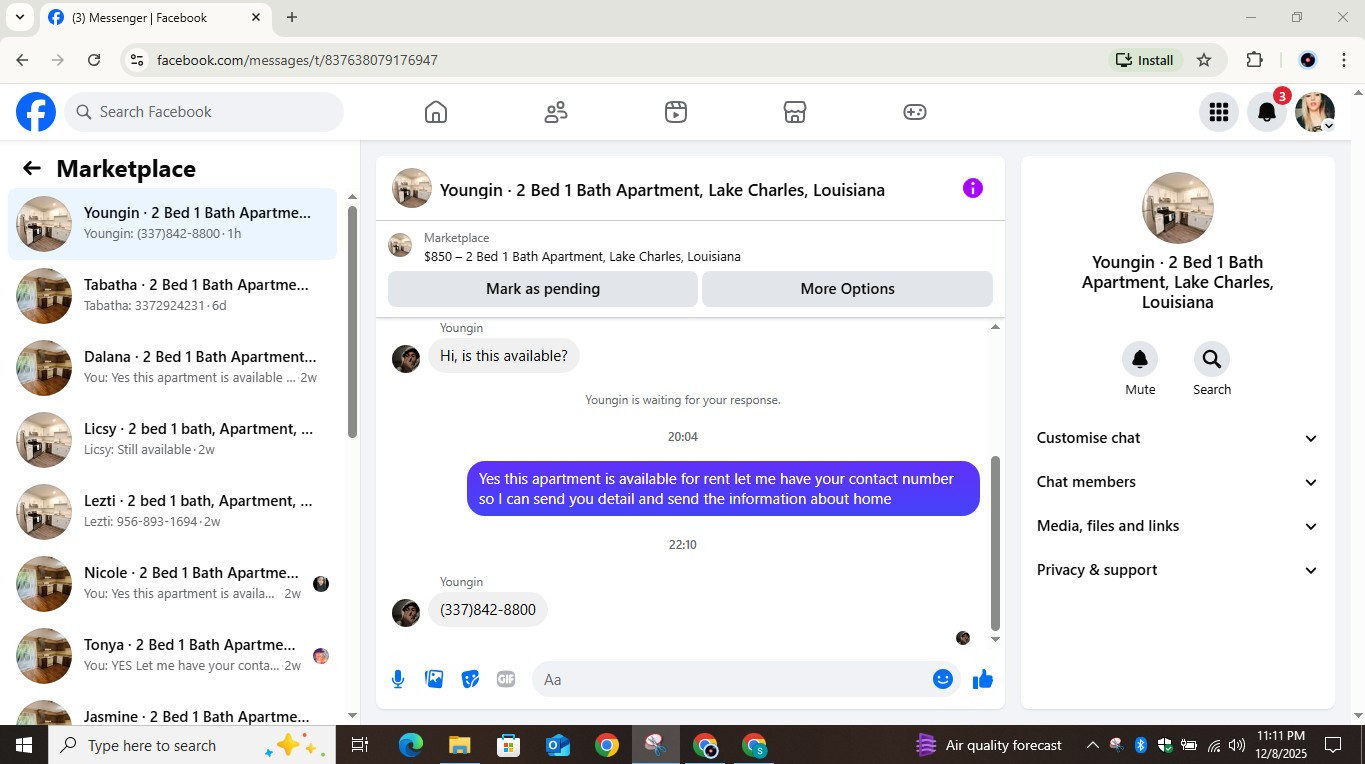Select the Messenger | Facebook tab
Screen dimensions: 1365x764
pyautogui.click(x=155, y=17)
